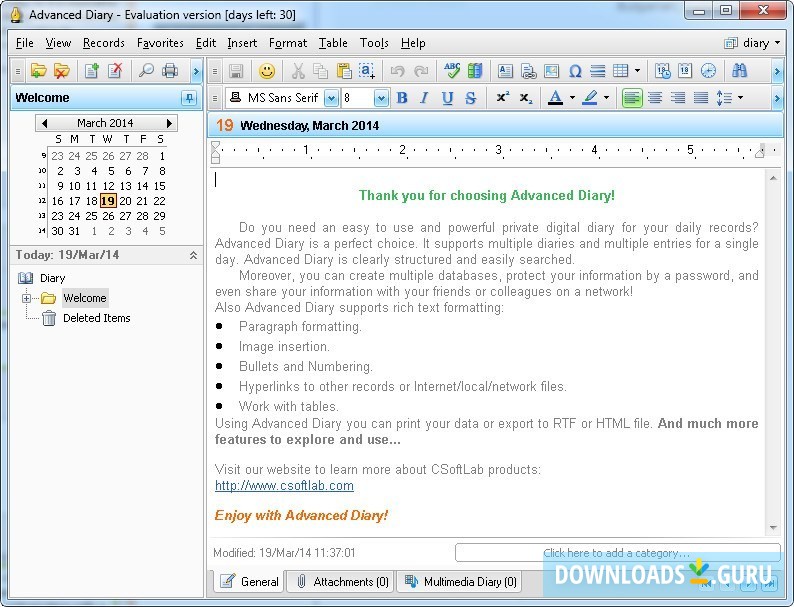Toggle italic formatting
This screenshot has height=607, width=794.
point(424,98)
